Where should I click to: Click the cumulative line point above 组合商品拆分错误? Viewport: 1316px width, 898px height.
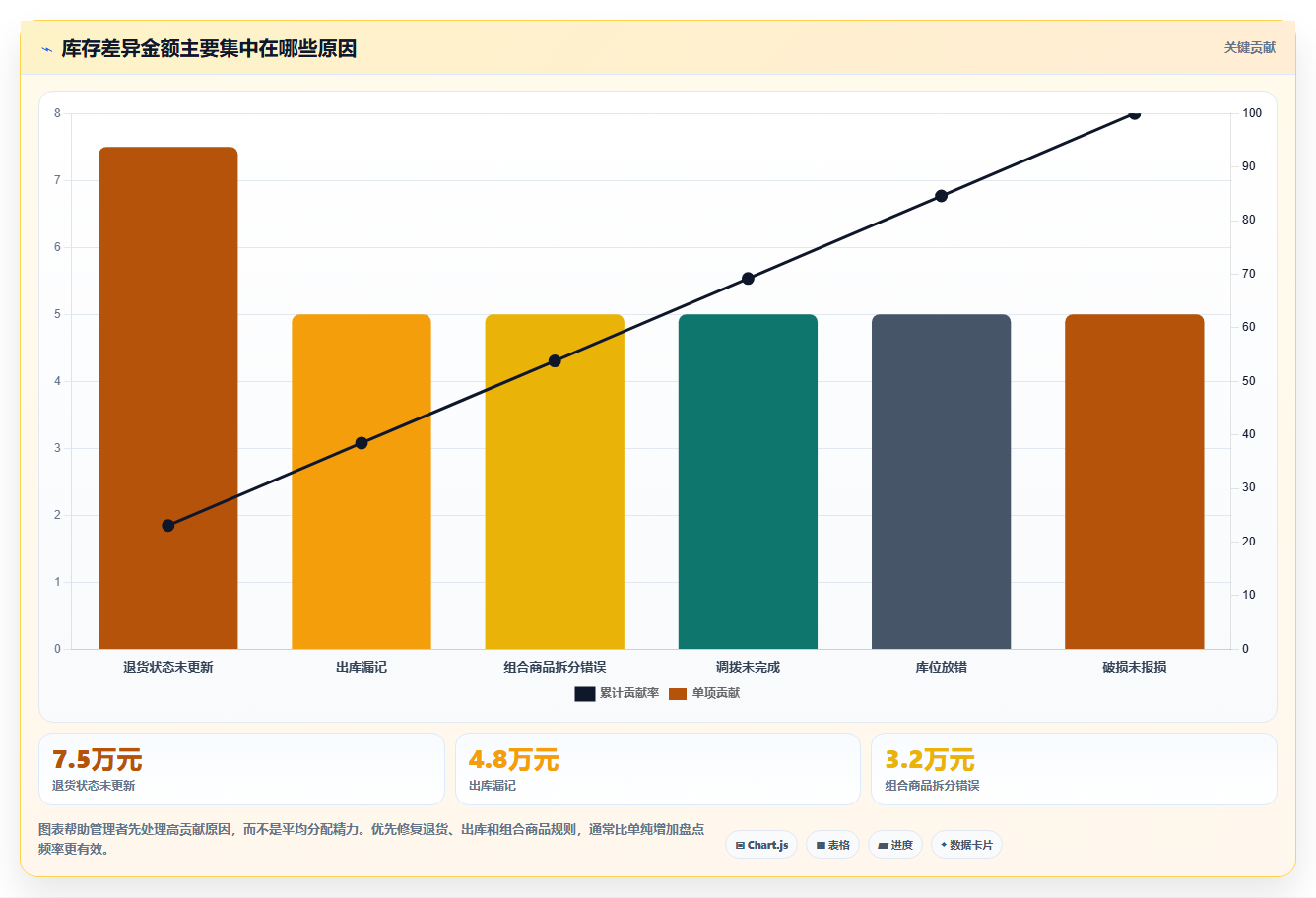[x=555, y=361]
